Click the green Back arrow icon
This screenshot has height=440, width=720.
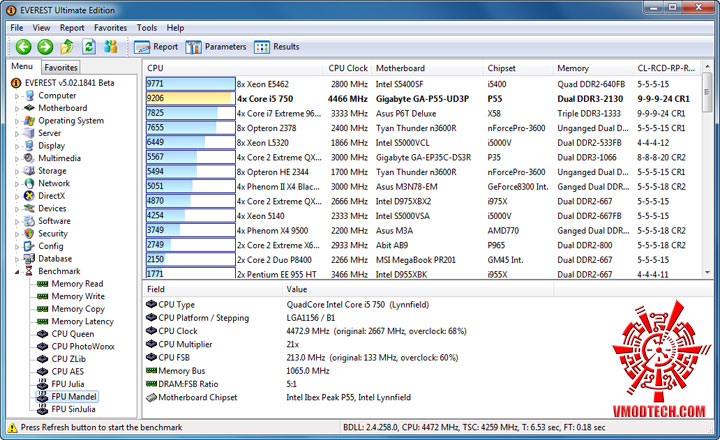coord(23,46)
